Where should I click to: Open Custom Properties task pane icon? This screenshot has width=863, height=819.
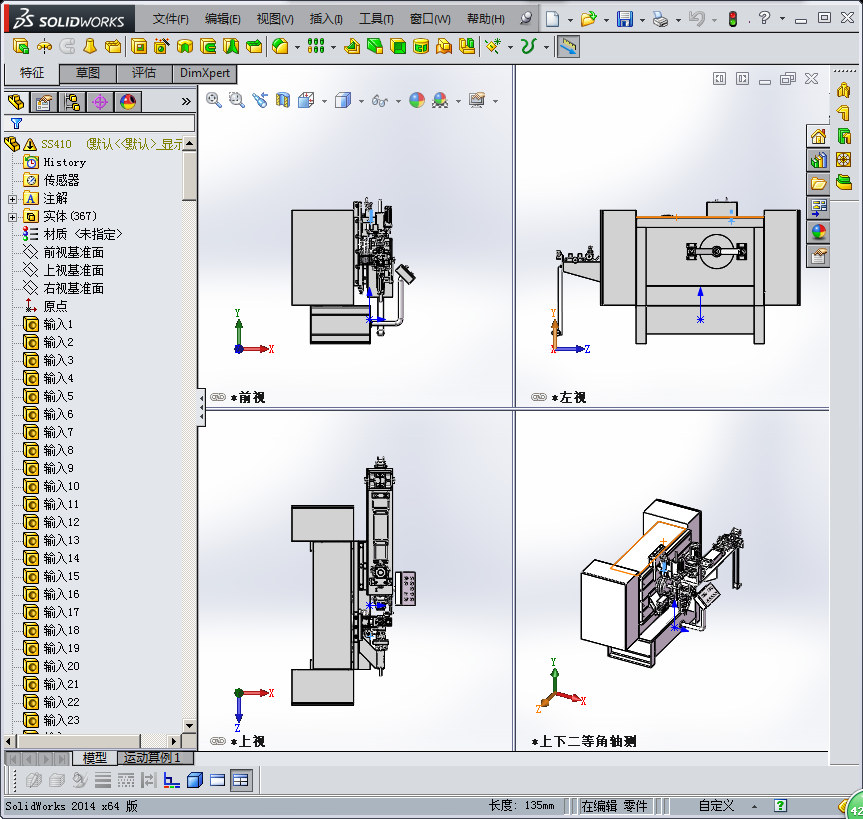tap(818, 256)
